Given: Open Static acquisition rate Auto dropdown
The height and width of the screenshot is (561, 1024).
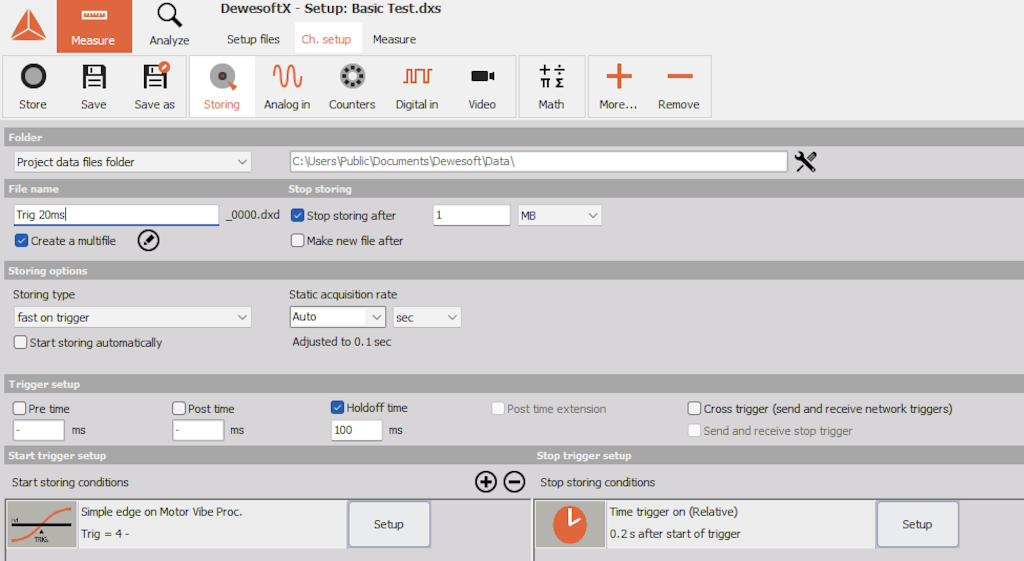Looking at the screenshot, I should coord(338,317).
